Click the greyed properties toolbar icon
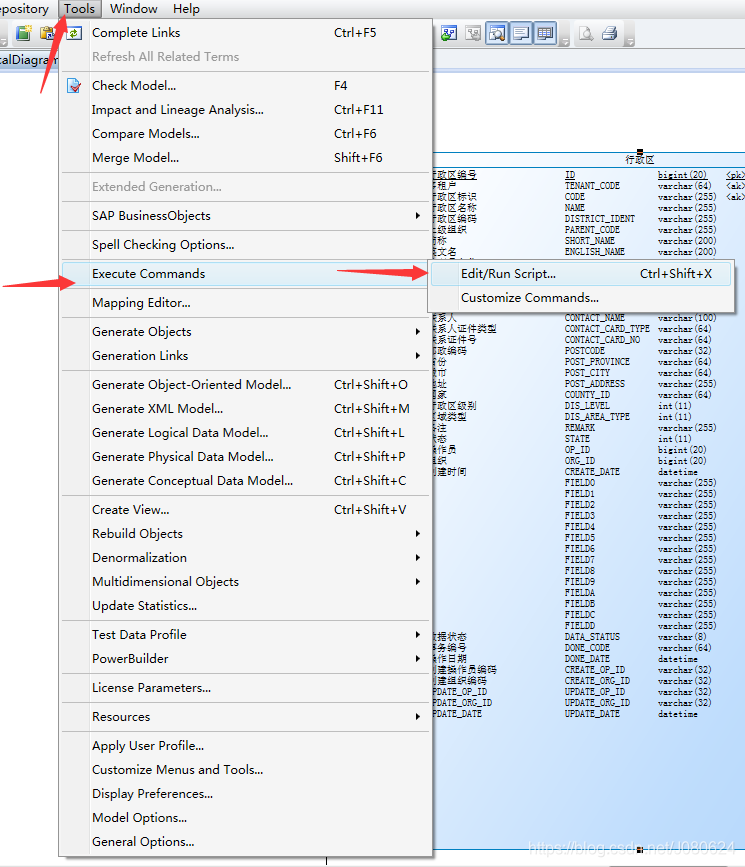745x867 pixels. (x=473, y=34)
